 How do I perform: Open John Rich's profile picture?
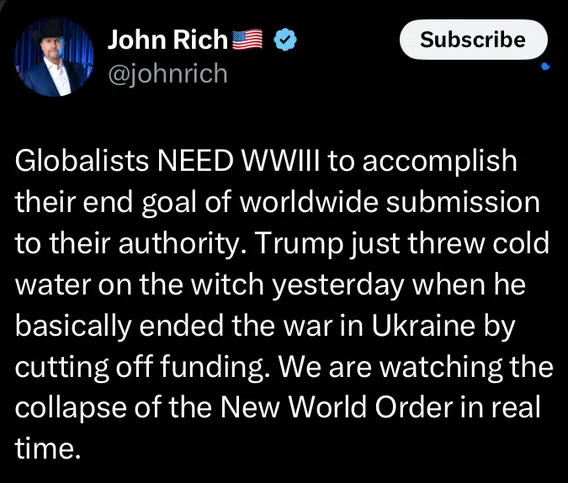(x=54, y=57)
